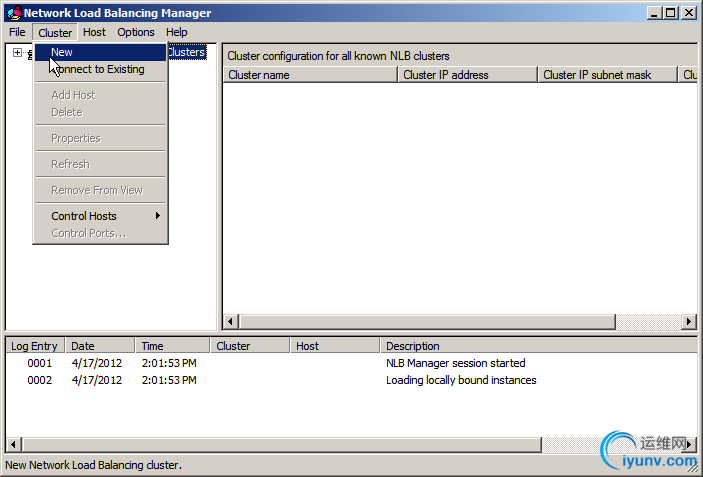The image size is (703, 477).
Task: Click left arrow of log pane scrollbar
Action: [13, 444]
